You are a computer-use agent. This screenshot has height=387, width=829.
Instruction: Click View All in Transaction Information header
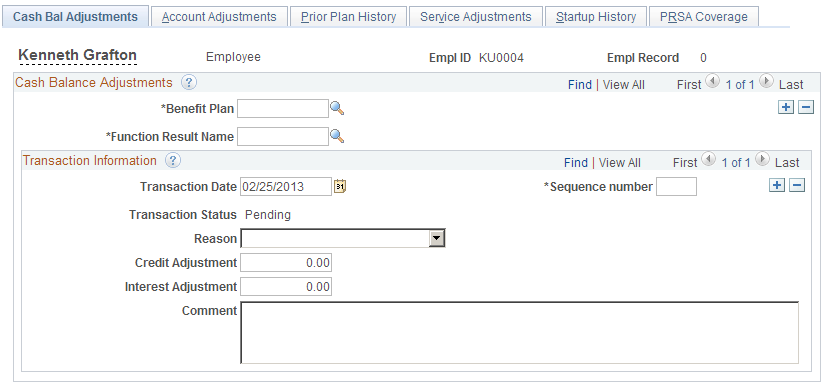pyautogui.click(x=619, y=163)
